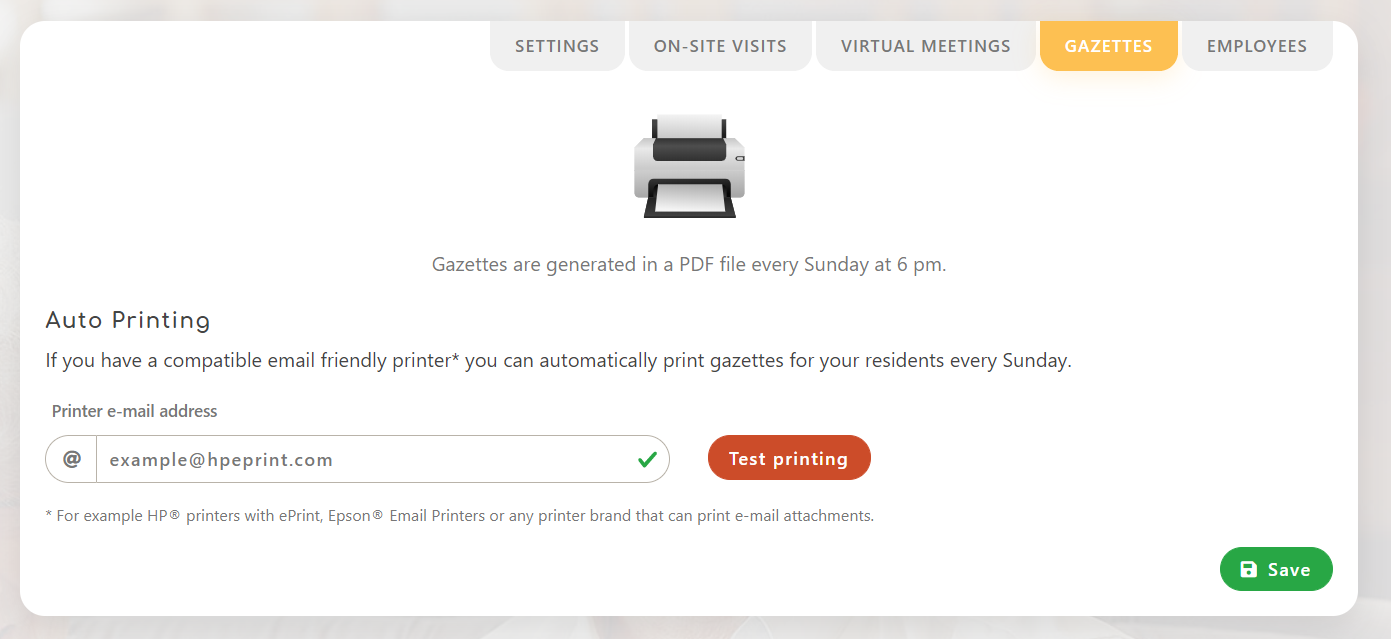
Task: Click the printer illustration icon
Action: [x=690, y=165]
